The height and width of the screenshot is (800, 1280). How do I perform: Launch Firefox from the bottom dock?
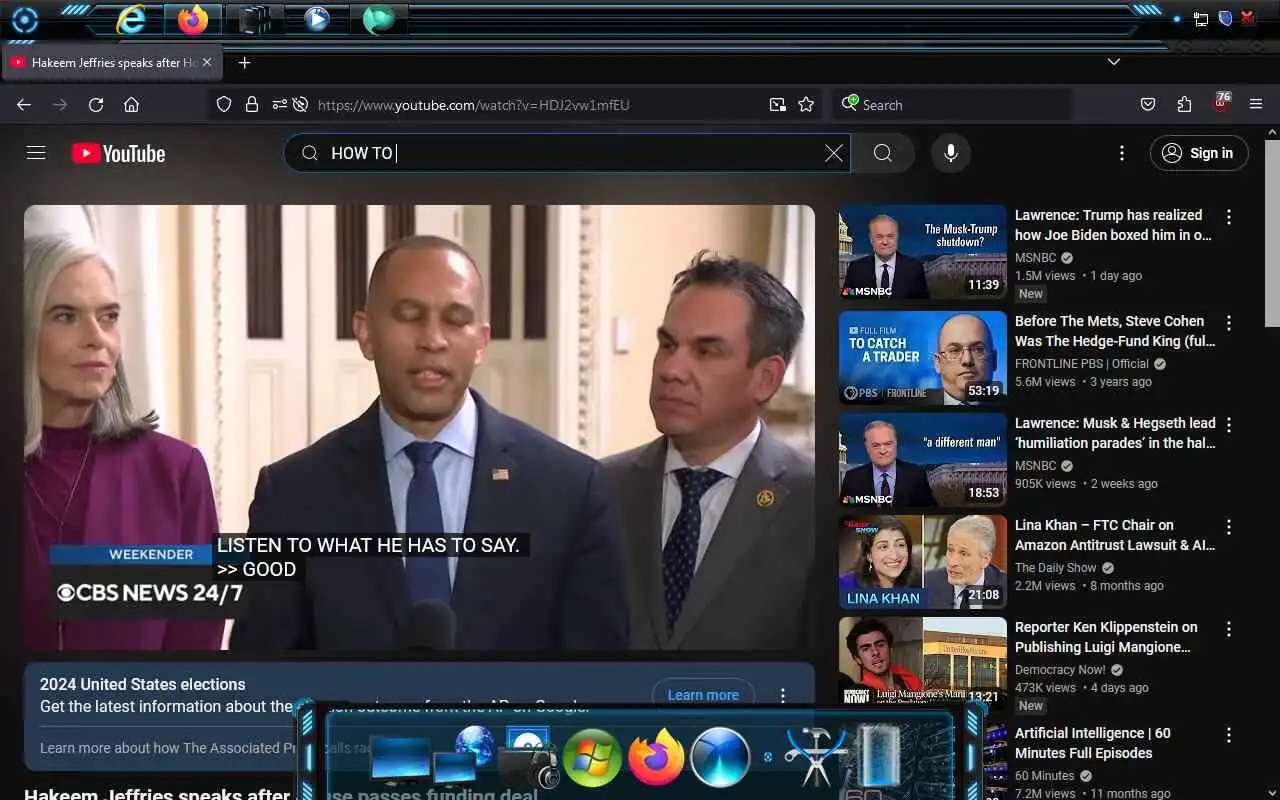656,757
